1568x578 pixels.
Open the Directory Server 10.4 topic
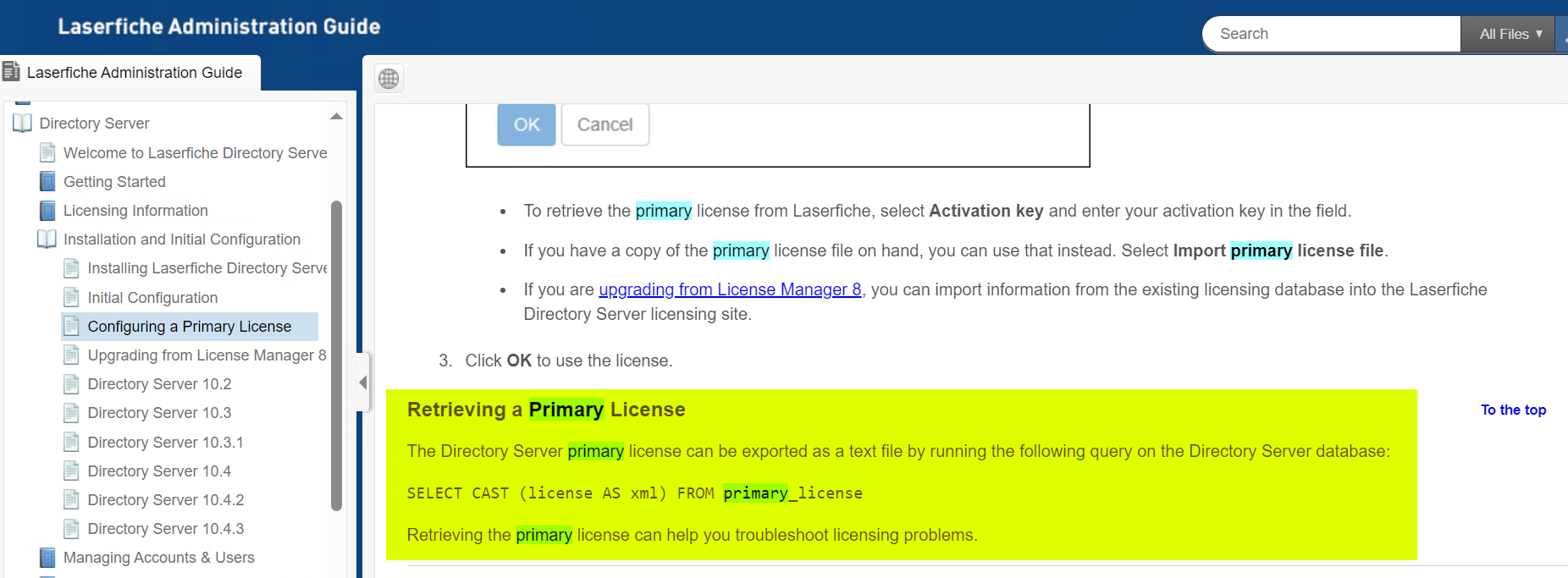[159, 471]
